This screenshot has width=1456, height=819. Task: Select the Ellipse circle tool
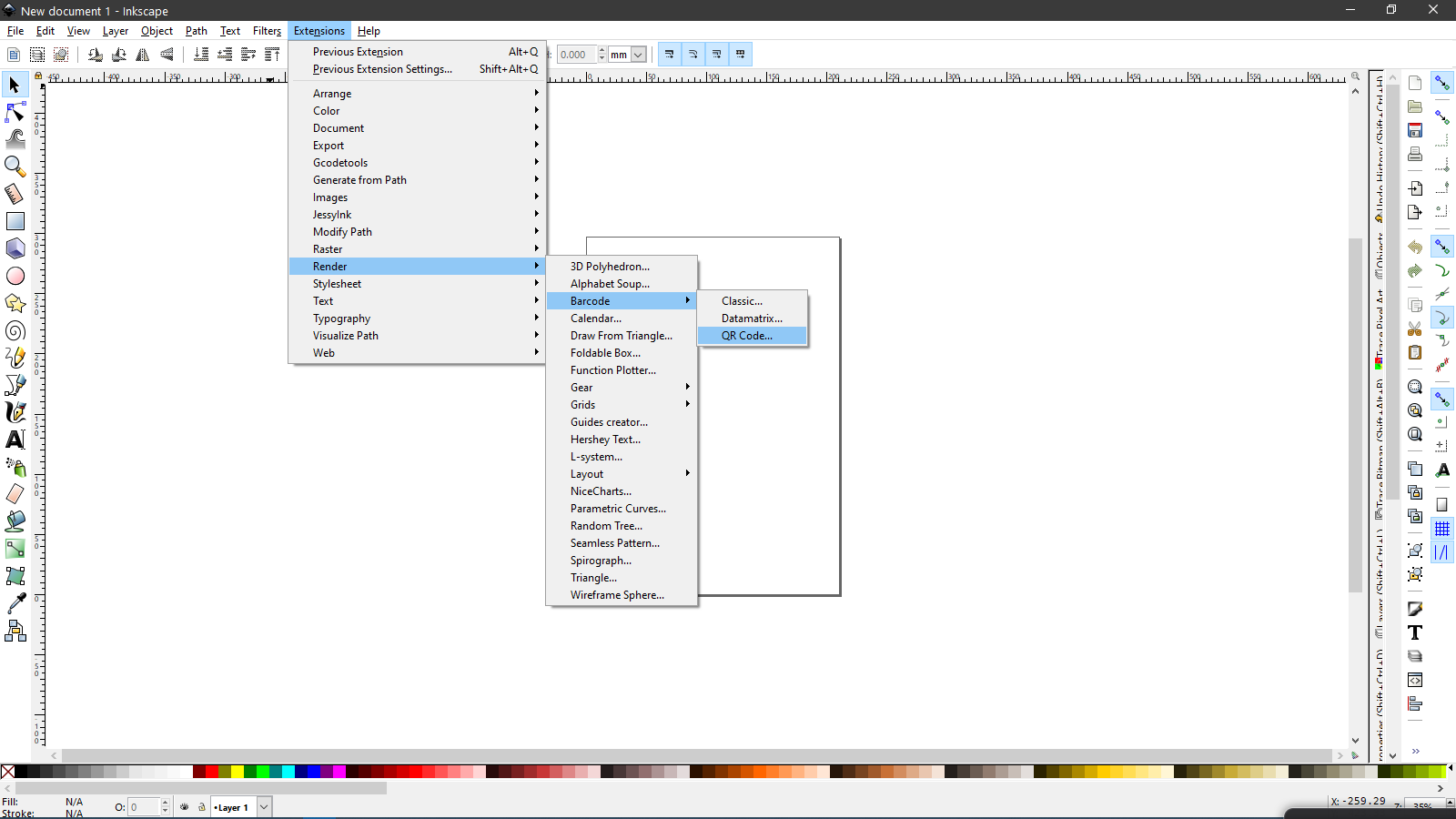tap(15, 276)
